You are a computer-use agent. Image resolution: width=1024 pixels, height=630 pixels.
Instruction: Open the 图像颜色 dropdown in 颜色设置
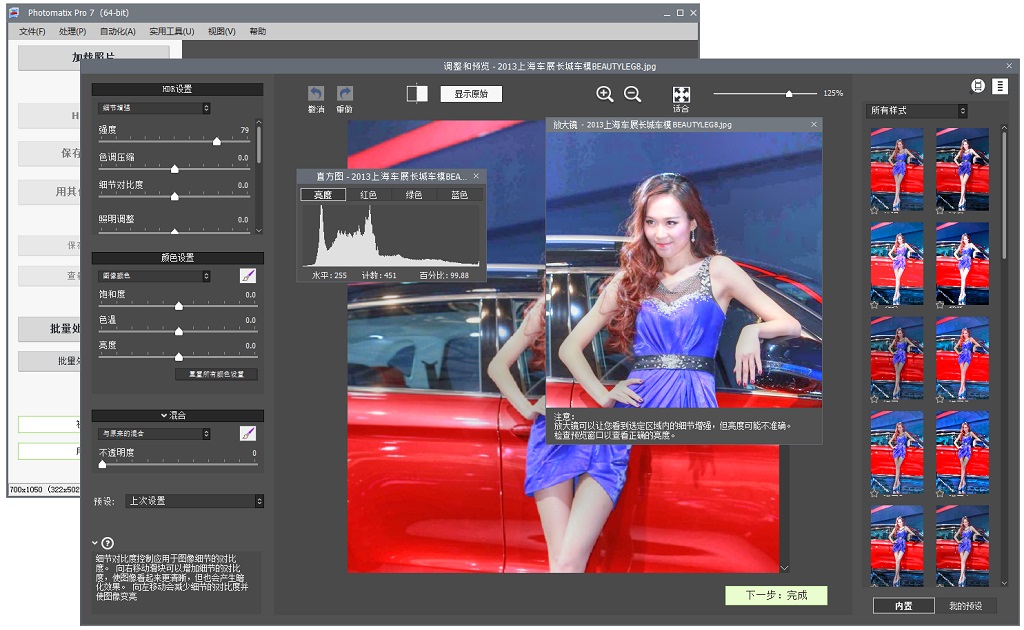click(x=154, y=276)
